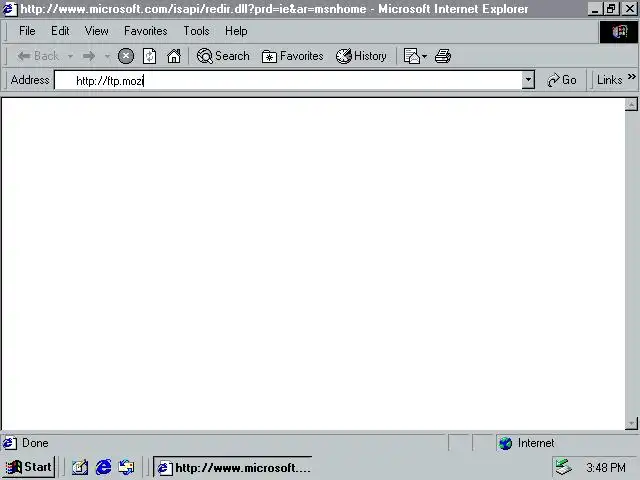Open the Tools menu
Viewport: 640px width, 480px height.
click(196, 31)
